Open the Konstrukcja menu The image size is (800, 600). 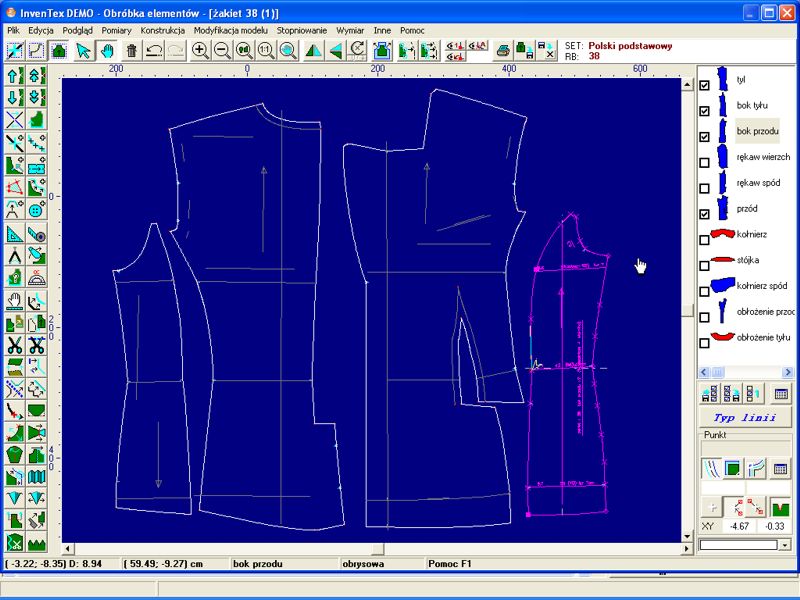163,31
